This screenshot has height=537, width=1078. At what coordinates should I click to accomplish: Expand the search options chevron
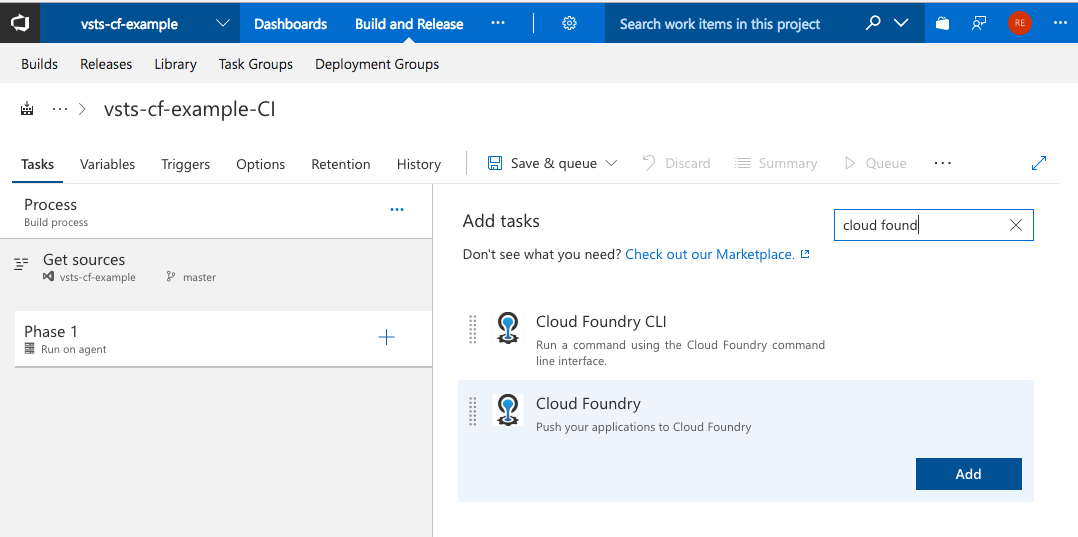pos(901,23)
